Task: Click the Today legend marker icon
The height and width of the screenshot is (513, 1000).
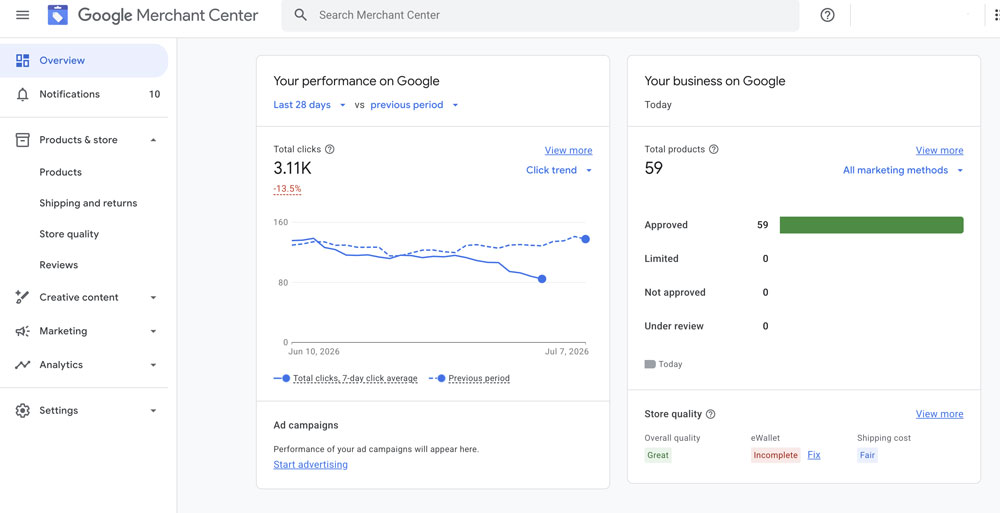Action: click(x=650, y=364)
